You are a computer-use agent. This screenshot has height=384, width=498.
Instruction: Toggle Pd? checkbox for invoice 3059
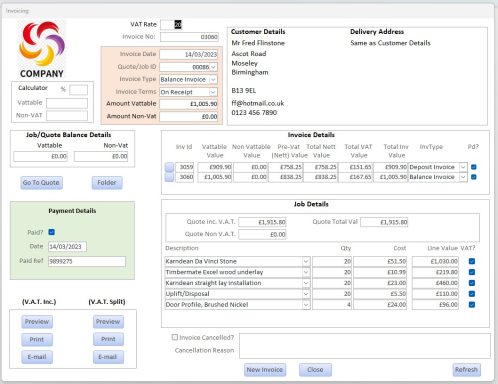click(474, 167)
